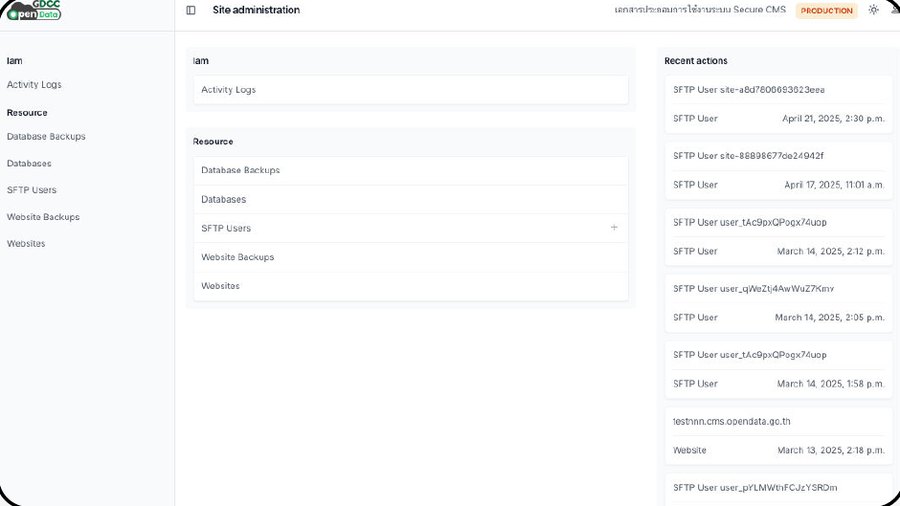Open Website Backups in Resource panel
The height and width of the screenshot is (506, 900).
pos(410,257)
